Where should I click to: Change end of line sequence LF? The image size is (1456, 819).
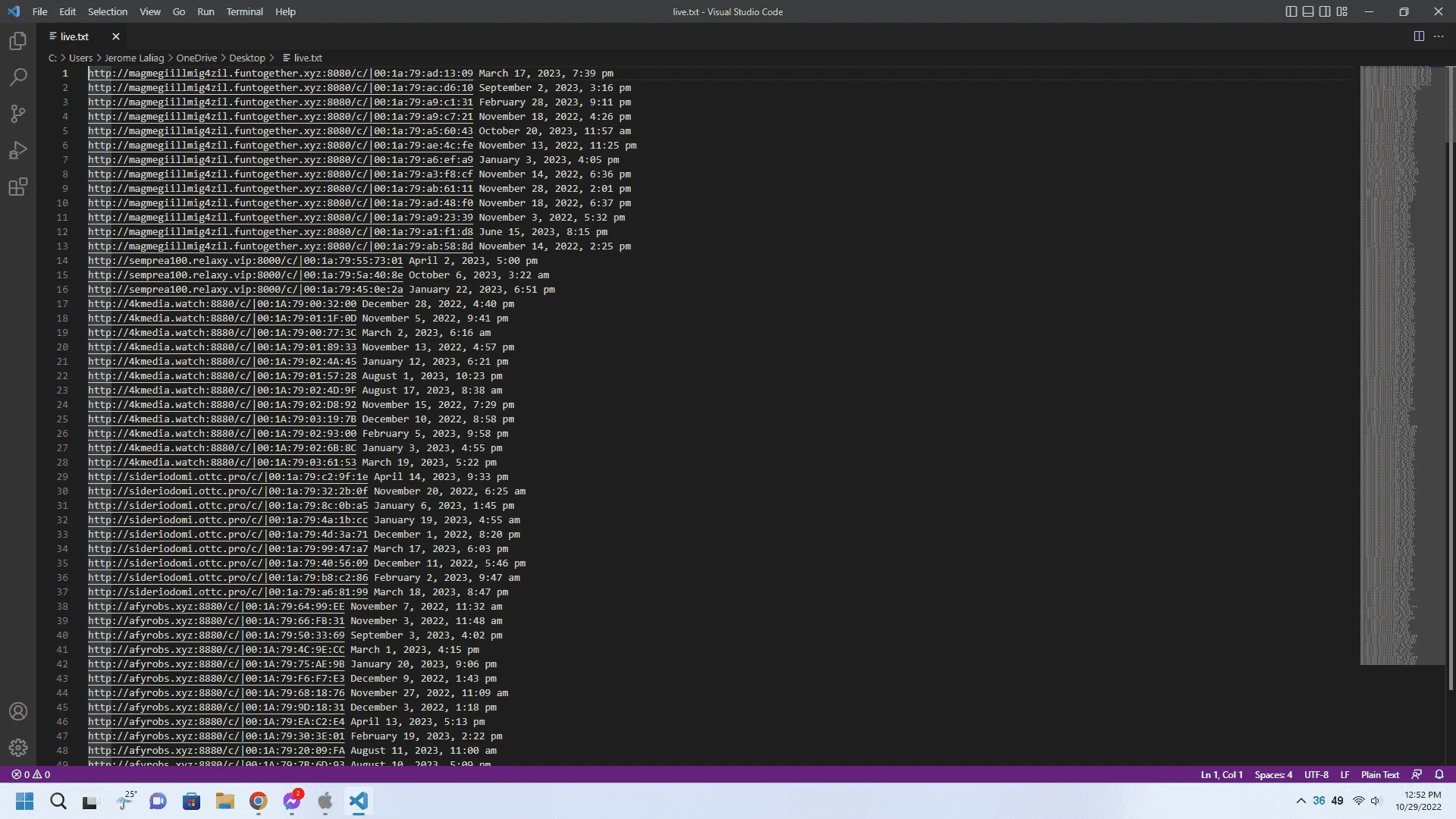click(x=1345, y=775)
